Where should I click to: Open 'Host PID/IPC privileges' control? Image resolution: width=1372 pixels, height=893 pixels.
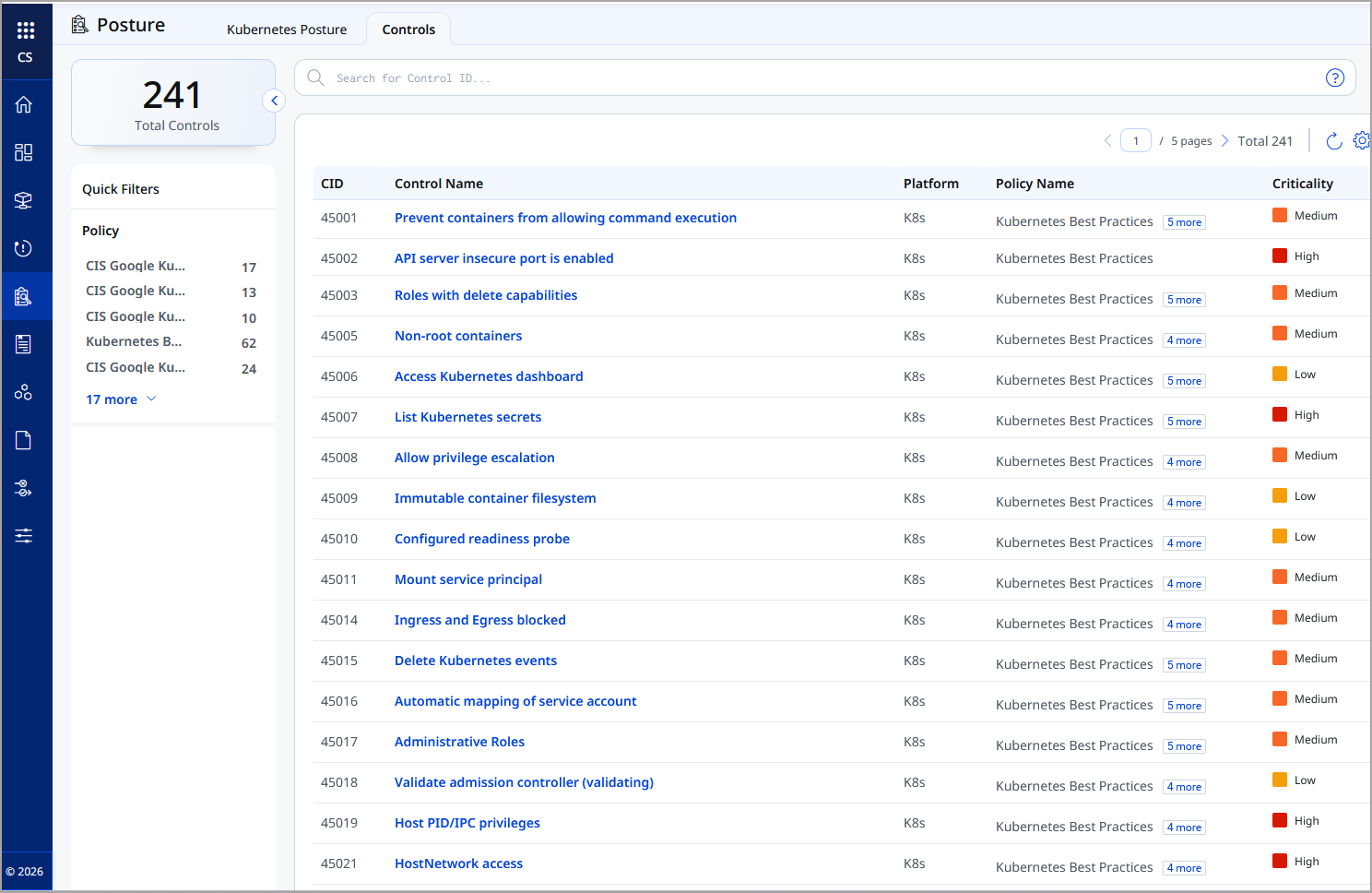coord(467,823)
